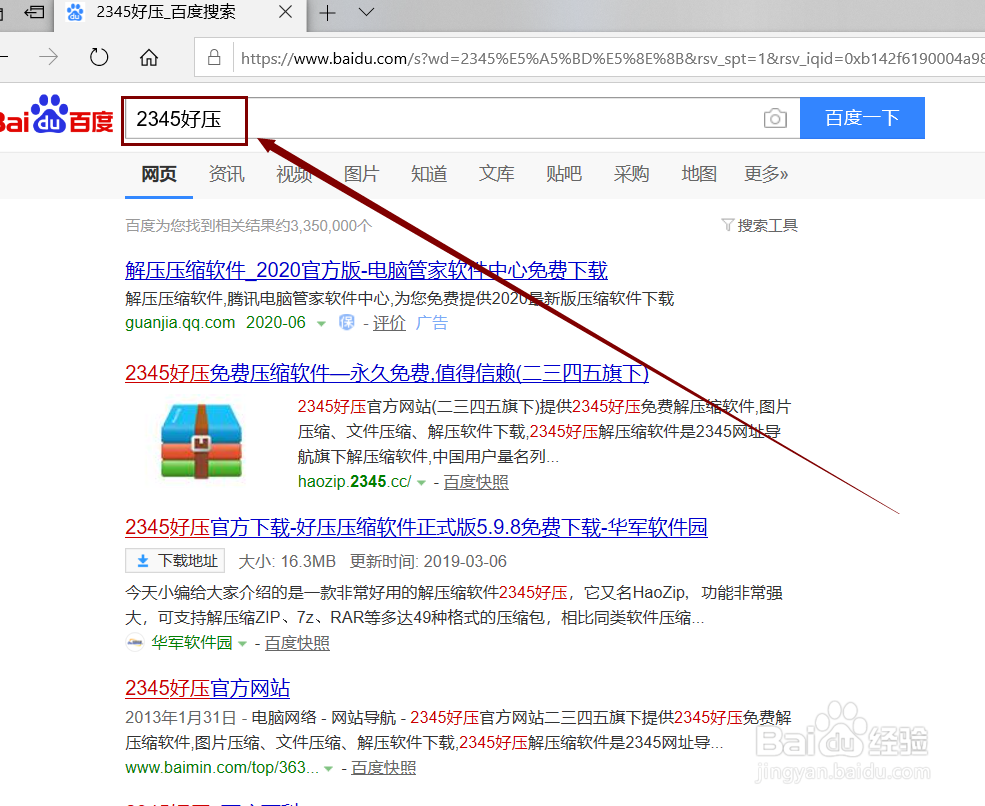
Task: Click the forward navigation arrow
Action: pos(47,58)
